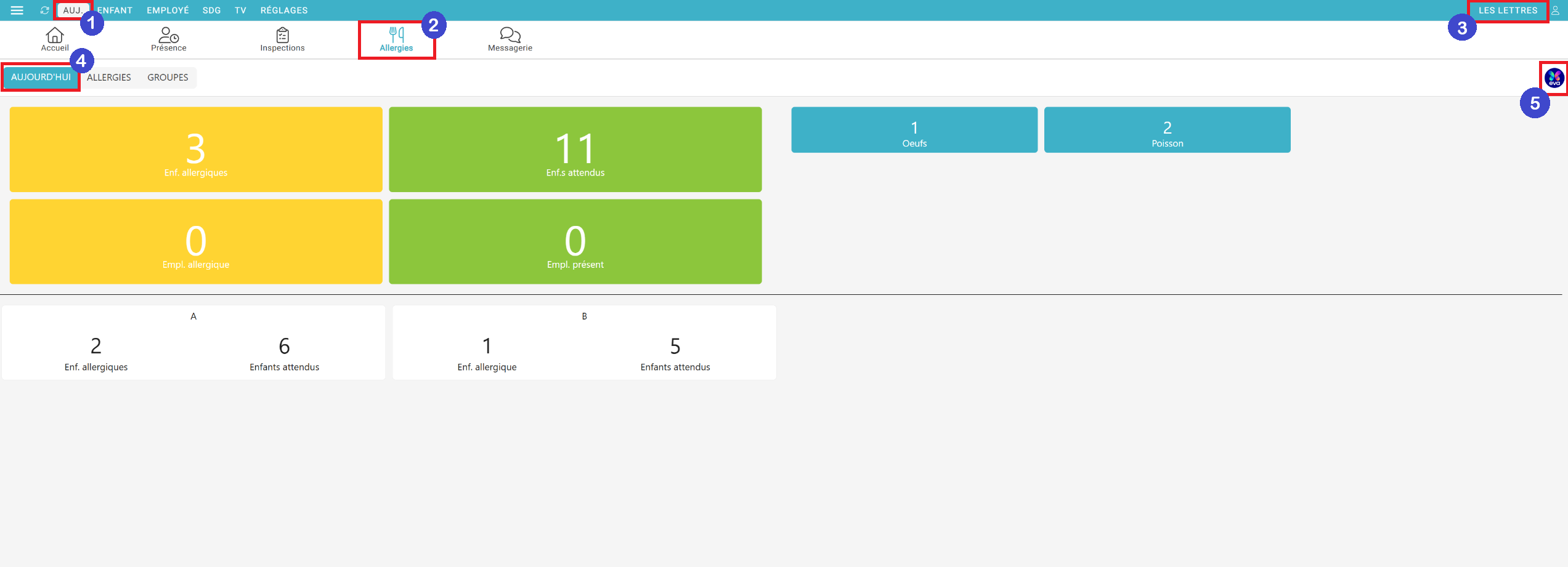The width and height of the screenshot is (1568, 567).
Task: Click the LES LETTRES button
Action: tap(1508, 10)
